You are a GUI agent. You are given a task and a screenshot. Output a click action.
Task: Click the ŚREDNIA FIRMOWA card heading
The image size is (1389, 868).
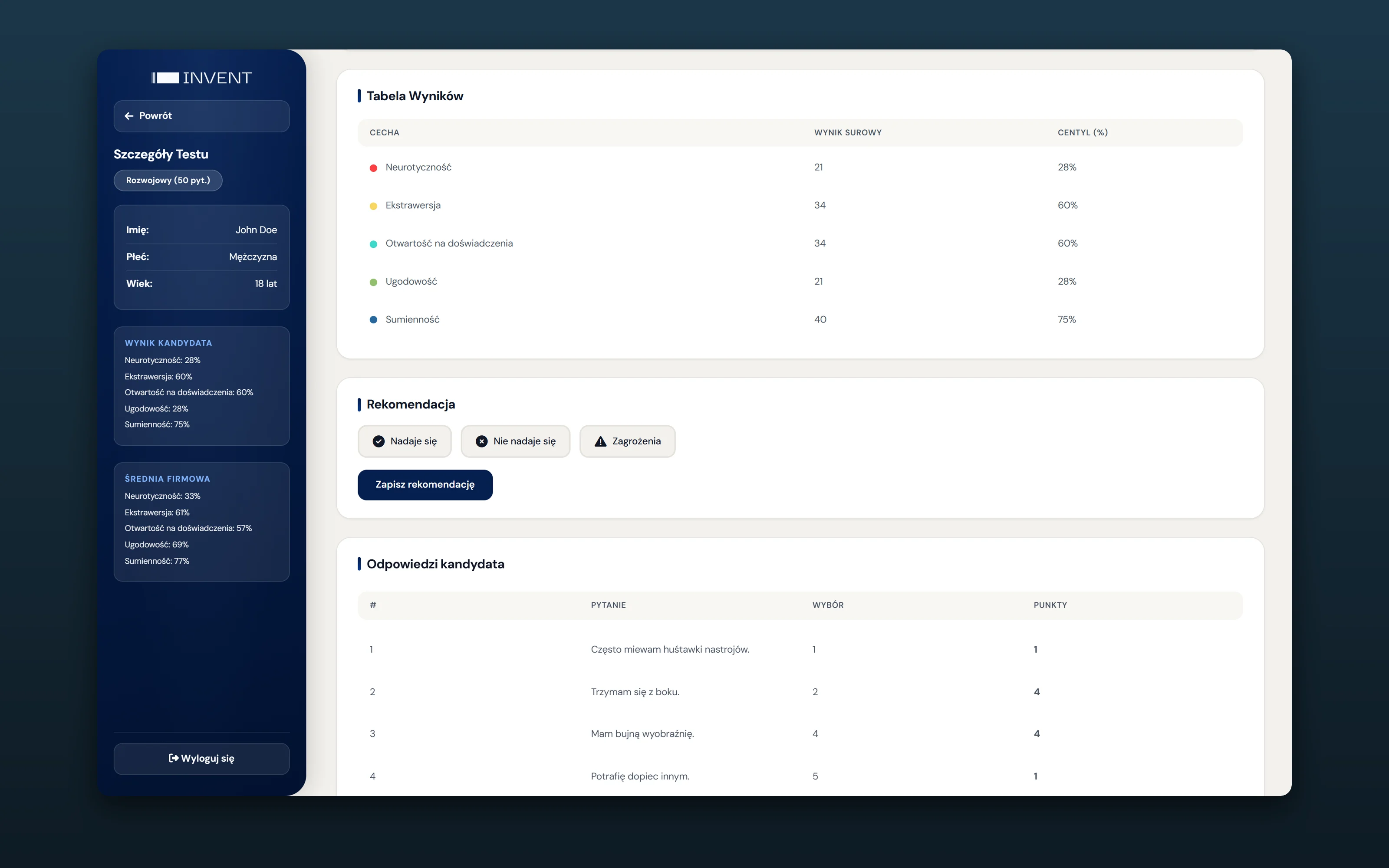coord(167,479)
